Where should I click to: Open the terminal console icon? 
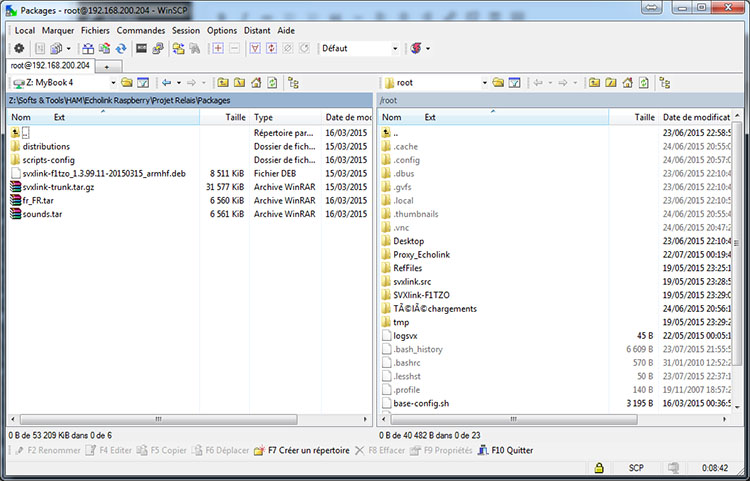[x=142, y=48]
